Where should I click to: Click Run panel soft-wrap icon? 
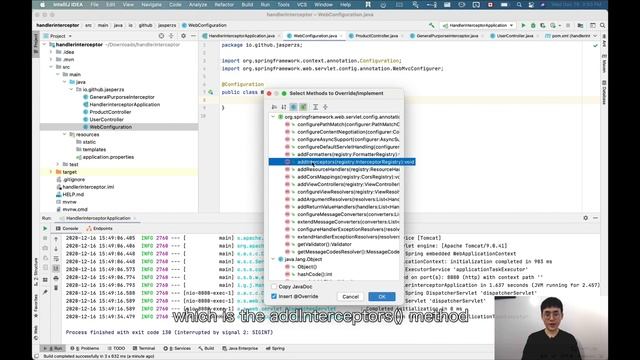tap(56, 258)
